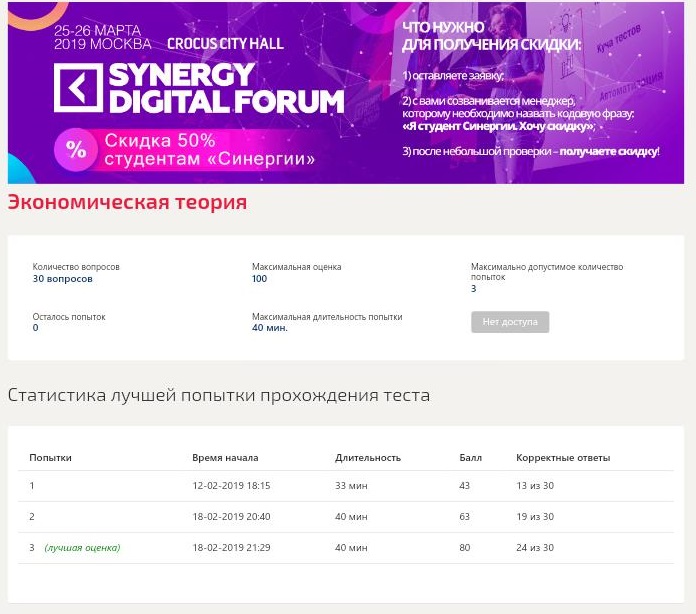Viewport: 696px width, 614px height.
Task: Click the 'Корректные ответы' column header
Action: tap(563, 458)
